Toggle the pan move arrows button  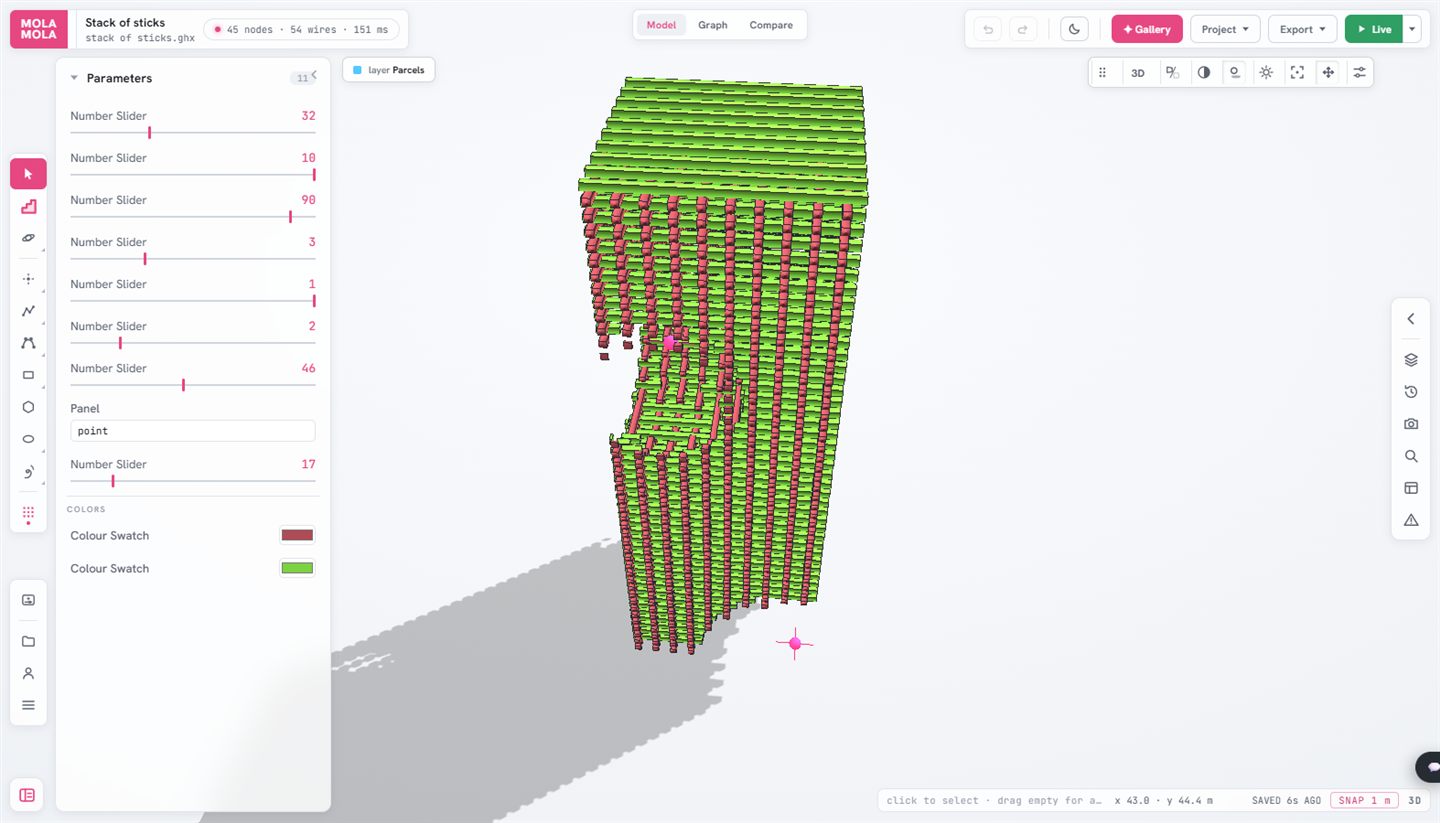pyautogui.click(x=1328, y=72)
